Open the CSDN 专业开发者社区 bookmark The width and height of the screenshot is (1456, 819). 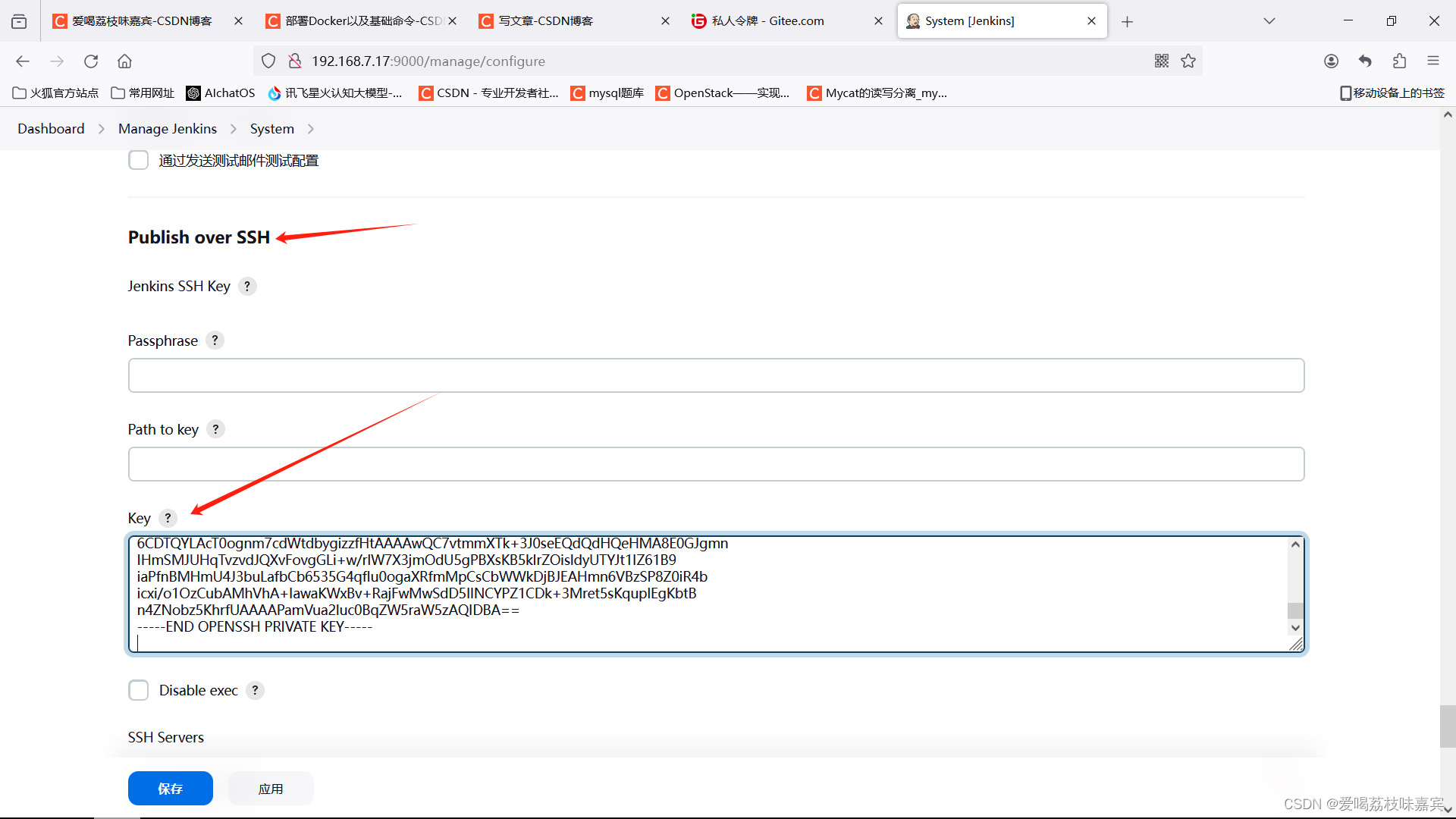pos(489,93)
